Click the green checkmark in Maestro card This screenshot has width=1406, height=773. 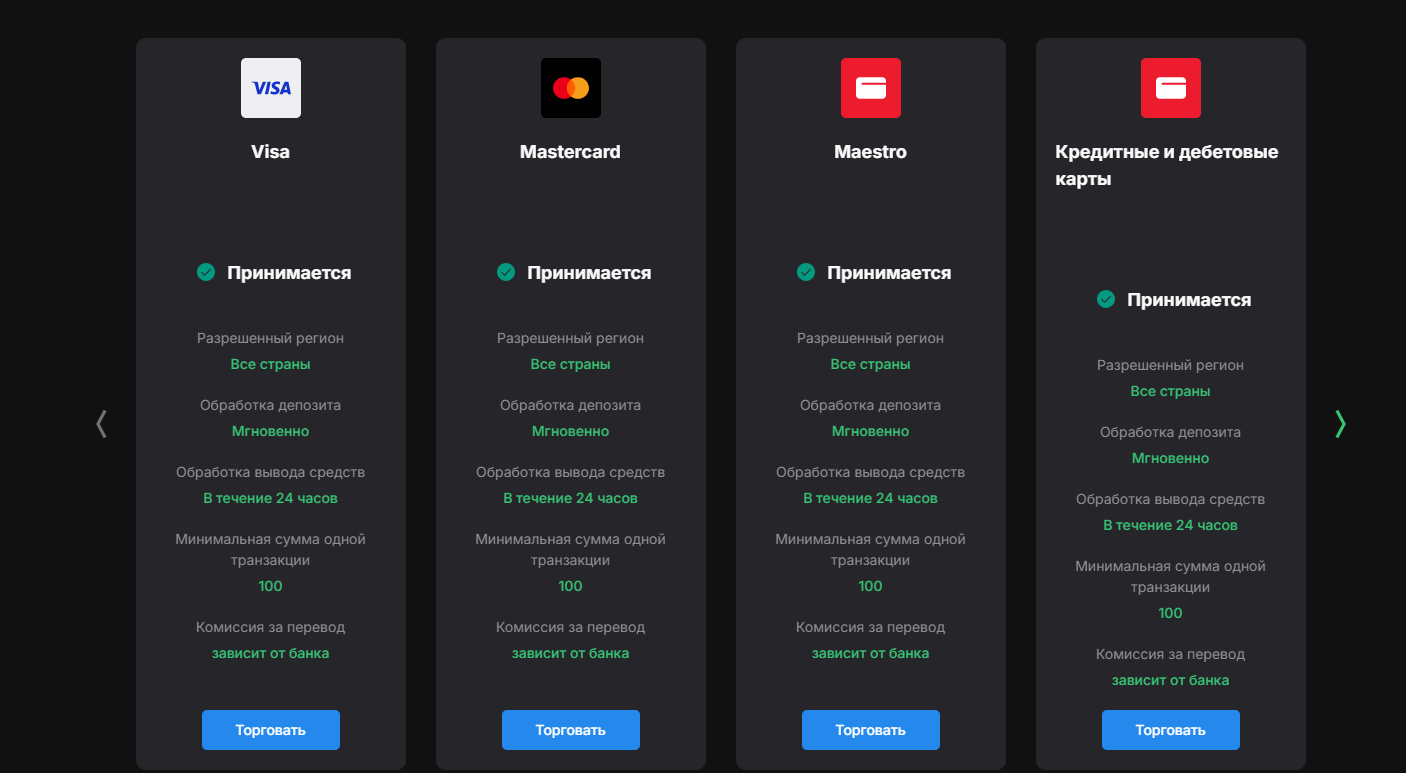[806, 272]
